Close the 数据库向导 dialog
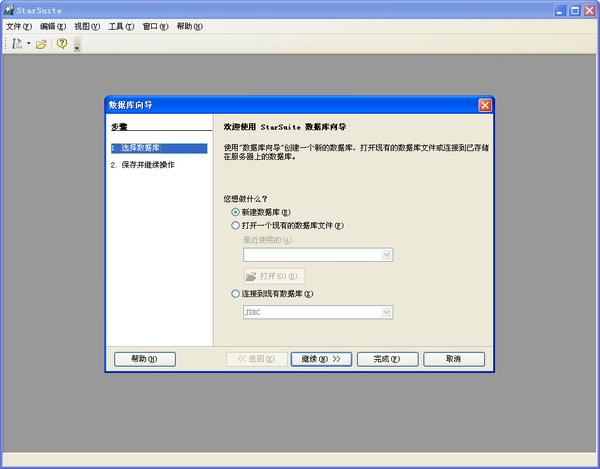Screen dimensions: 600x469 pos(485,105)
